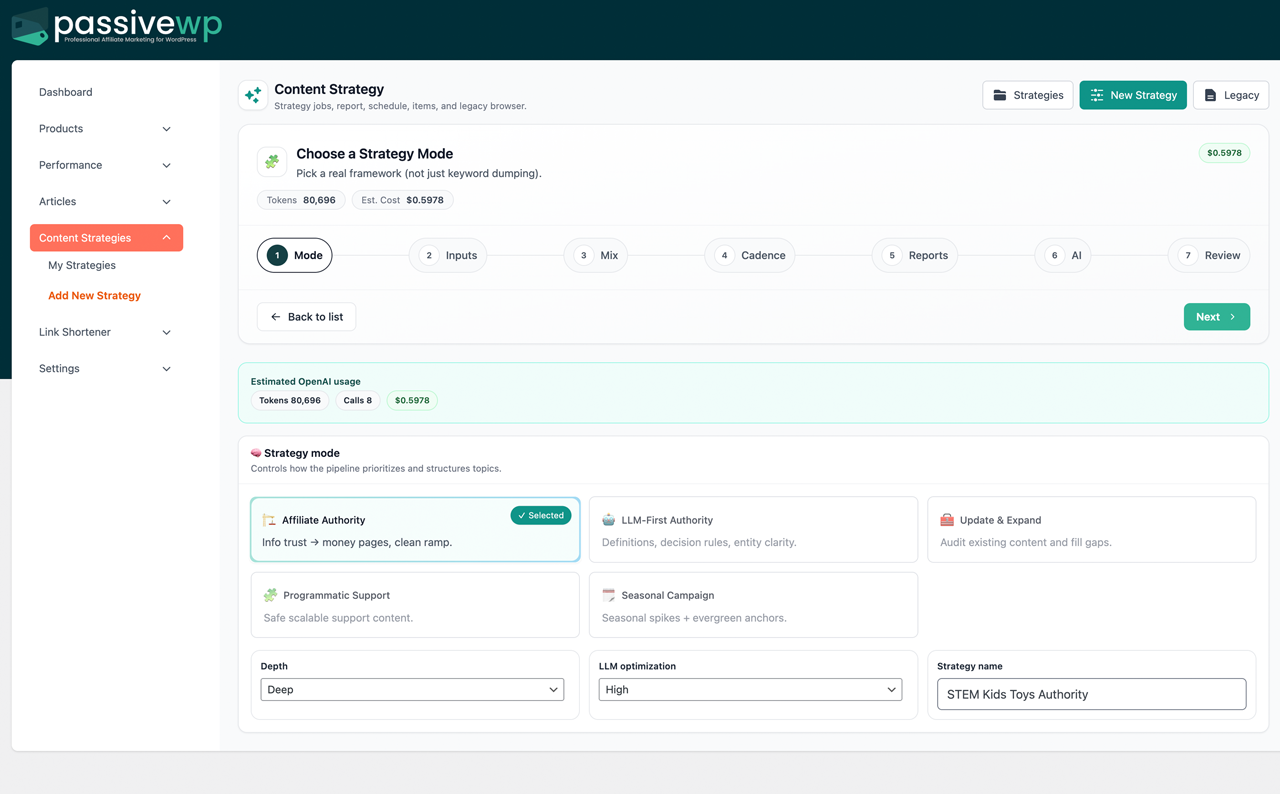The image size is (1280, 794).
Task: Click the Content Strategy sparkle icon
Action: pos(253,95)
